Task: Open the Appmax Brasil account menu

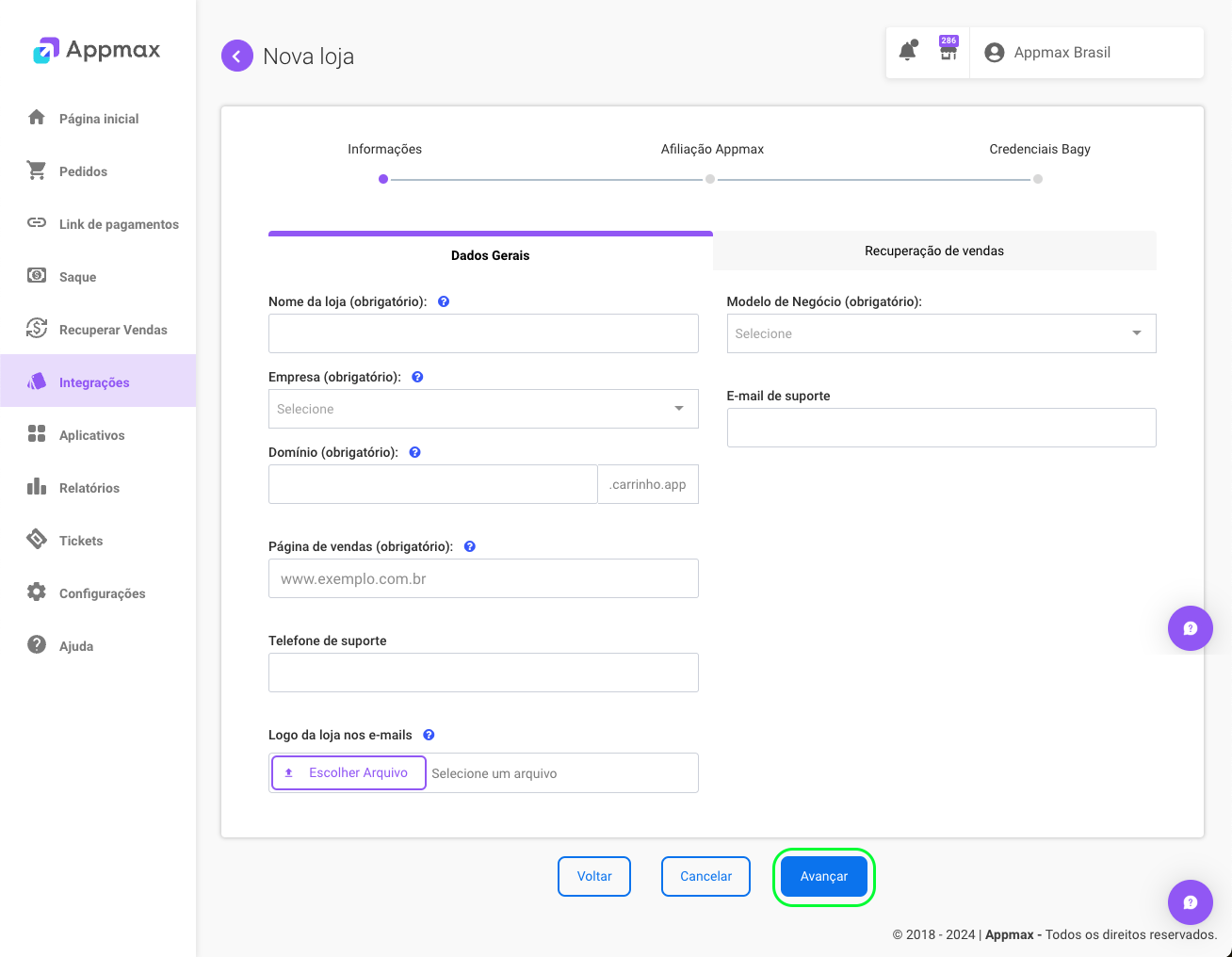Action: point(1048,52)
